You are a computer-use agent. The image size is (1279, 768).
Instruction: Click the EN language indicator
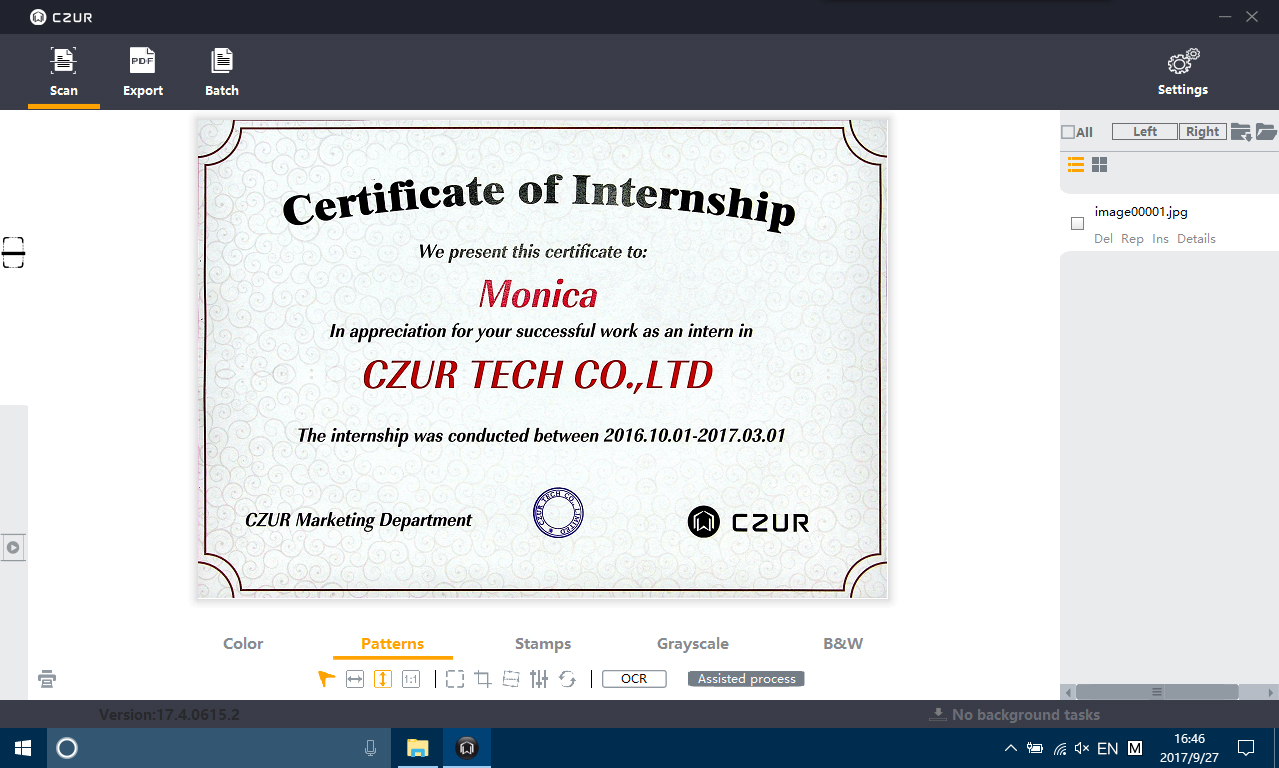(x=1108, y=748)
